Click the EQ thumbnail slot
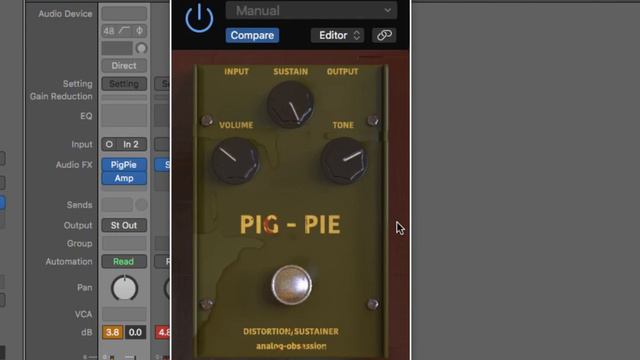 124,115
